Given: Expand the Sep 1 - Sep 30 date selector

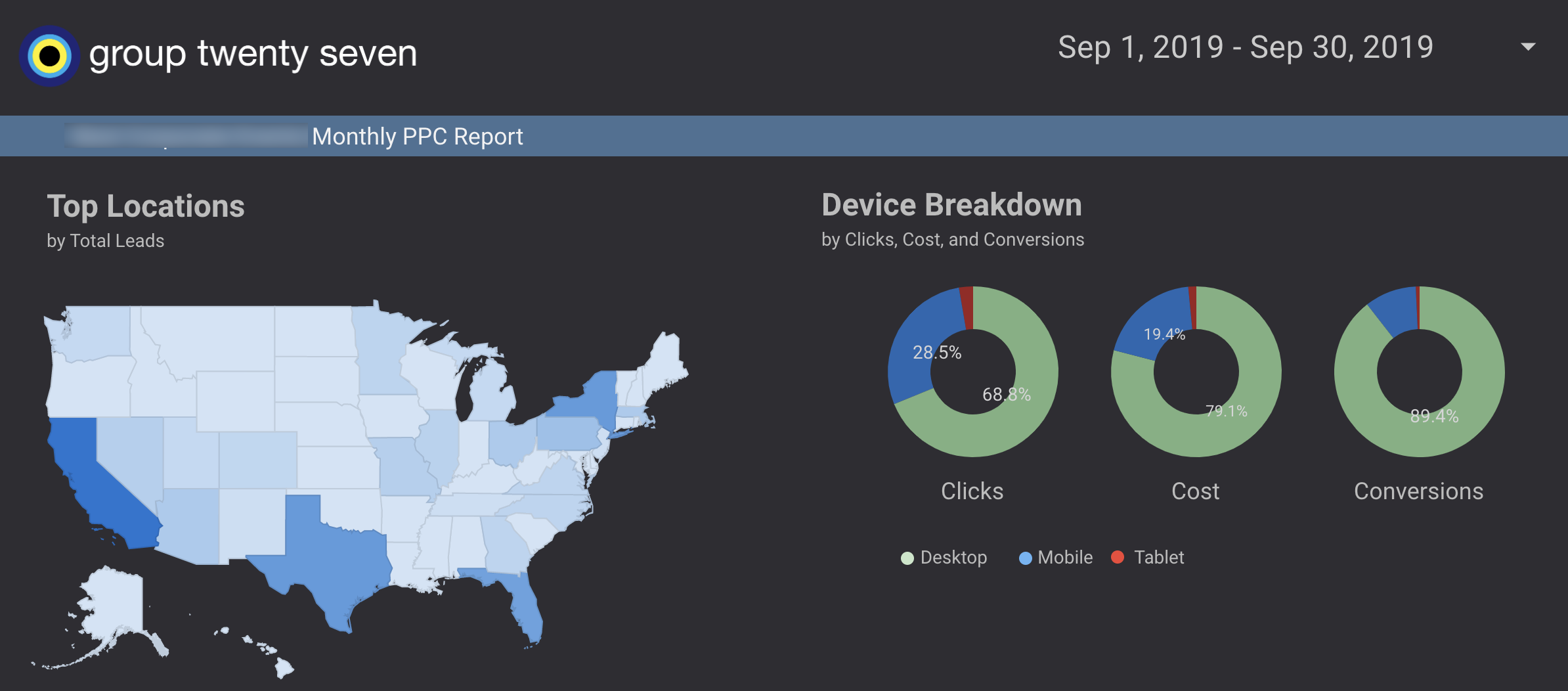Looking at the screenshot, I should click(x=1246, y=47).
